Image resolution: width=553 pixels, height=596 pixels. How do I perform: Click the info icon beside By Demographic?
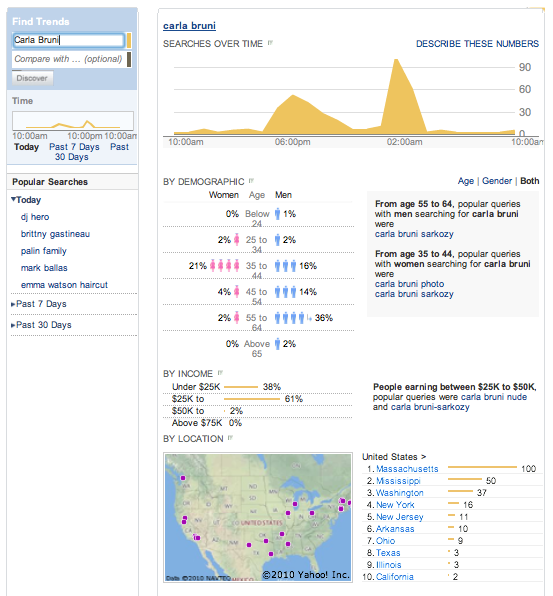[251, 181]
